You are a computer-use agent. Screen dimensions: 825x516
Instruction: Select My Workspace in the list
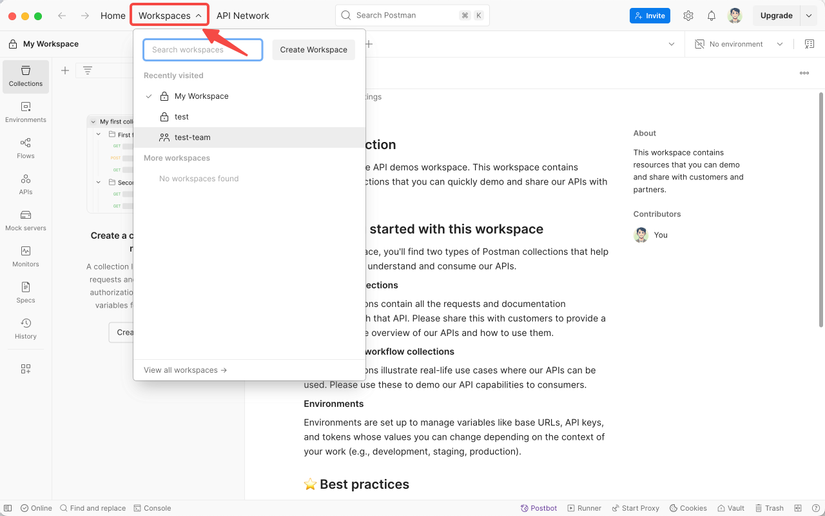[x=249, y=96]
